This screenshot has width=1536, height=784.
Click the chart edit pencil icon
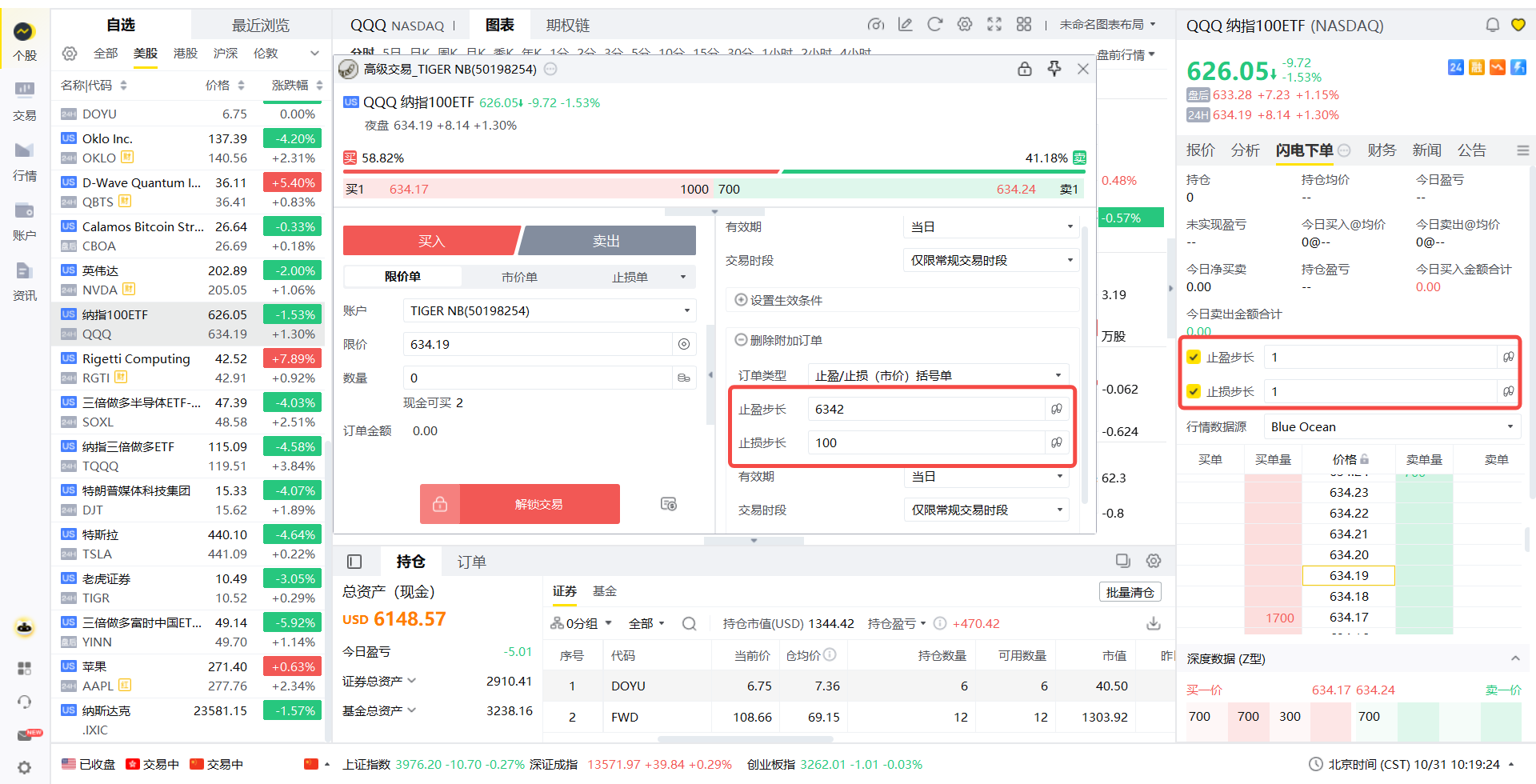(x=906, y=25)
